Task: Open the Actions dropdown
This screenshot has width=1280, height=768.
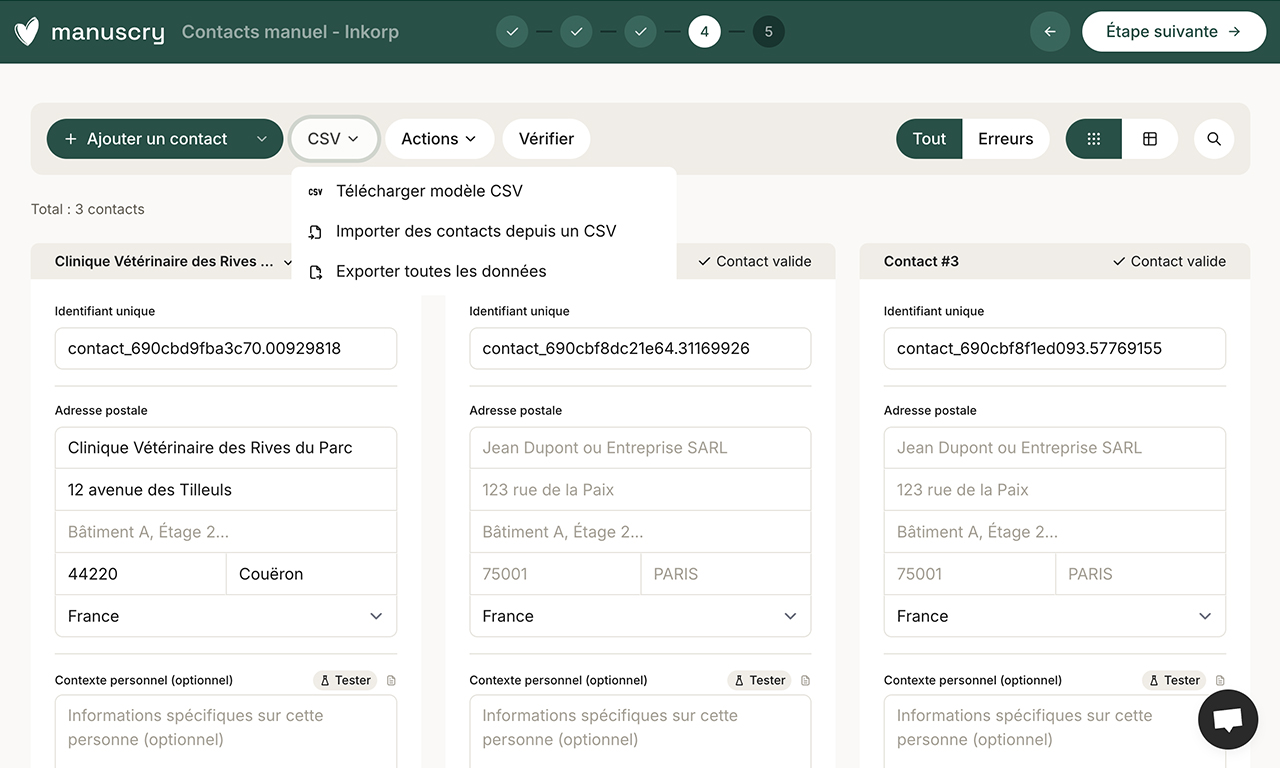Action: [x=439, y=139]
